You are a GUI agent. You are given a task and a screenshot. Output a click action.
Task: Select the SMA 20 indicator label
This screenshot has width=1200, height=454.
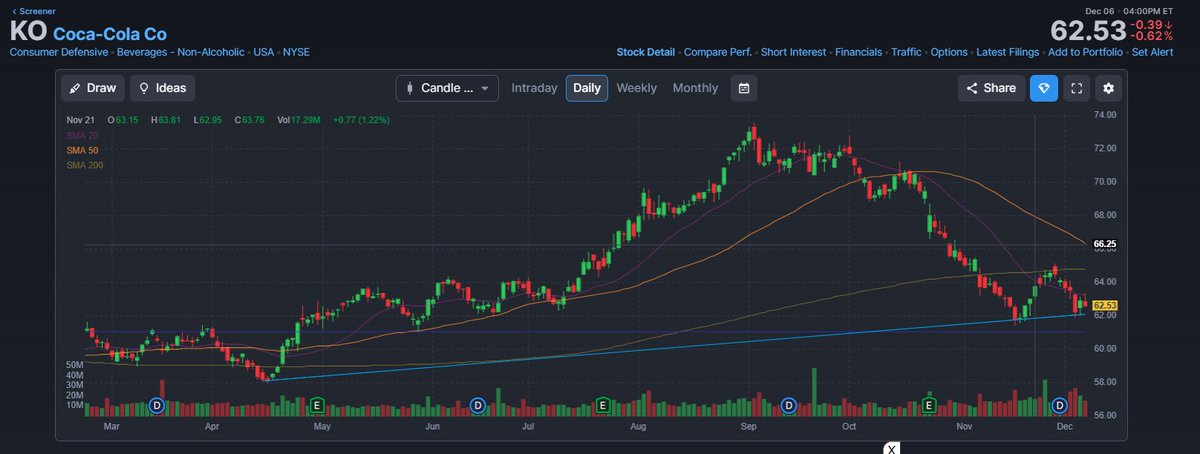pos(81,135)
